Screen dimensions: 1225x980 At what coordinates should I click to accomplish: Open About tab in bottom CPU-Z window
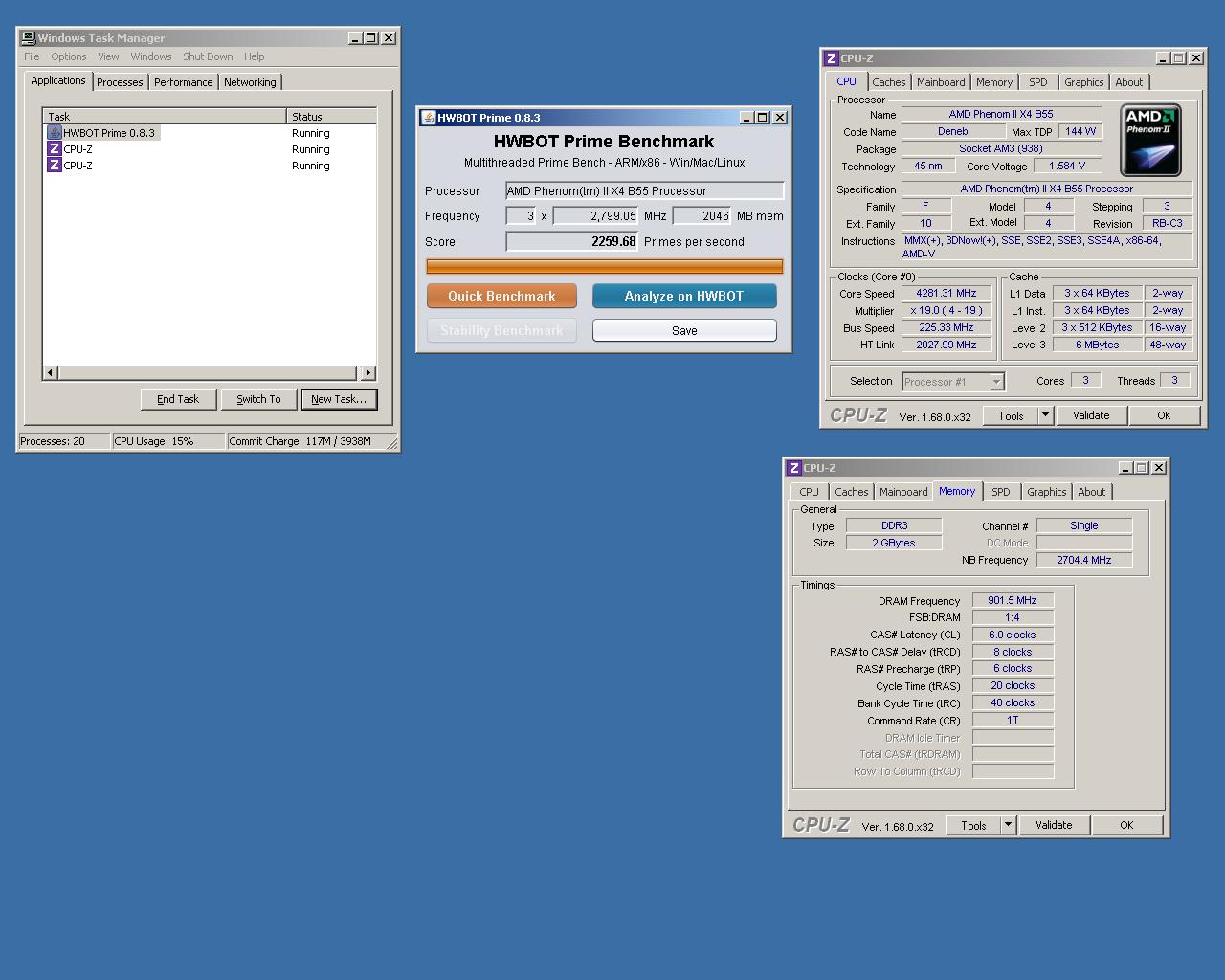tap(1091, 492)
